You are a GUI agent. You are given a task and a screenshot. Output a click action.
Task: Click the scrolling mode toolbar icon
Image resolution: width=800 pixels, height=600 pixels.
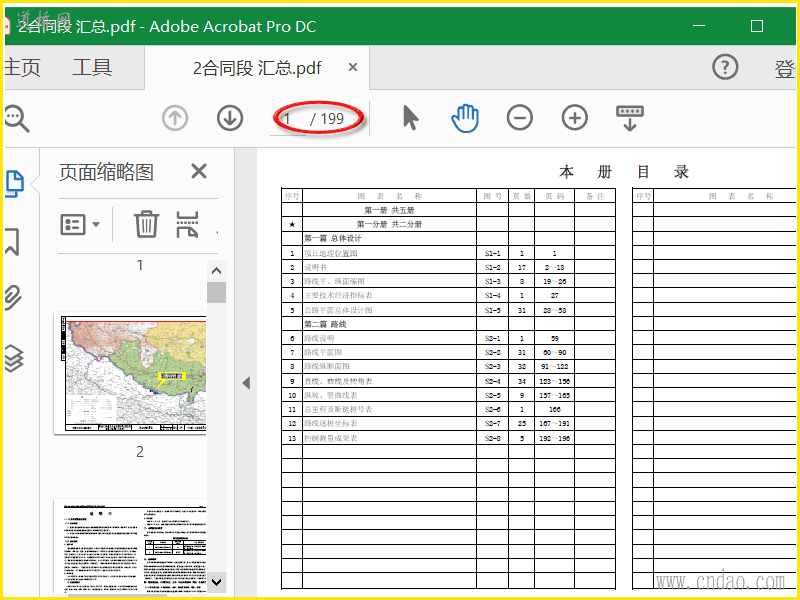click(630, 118)
